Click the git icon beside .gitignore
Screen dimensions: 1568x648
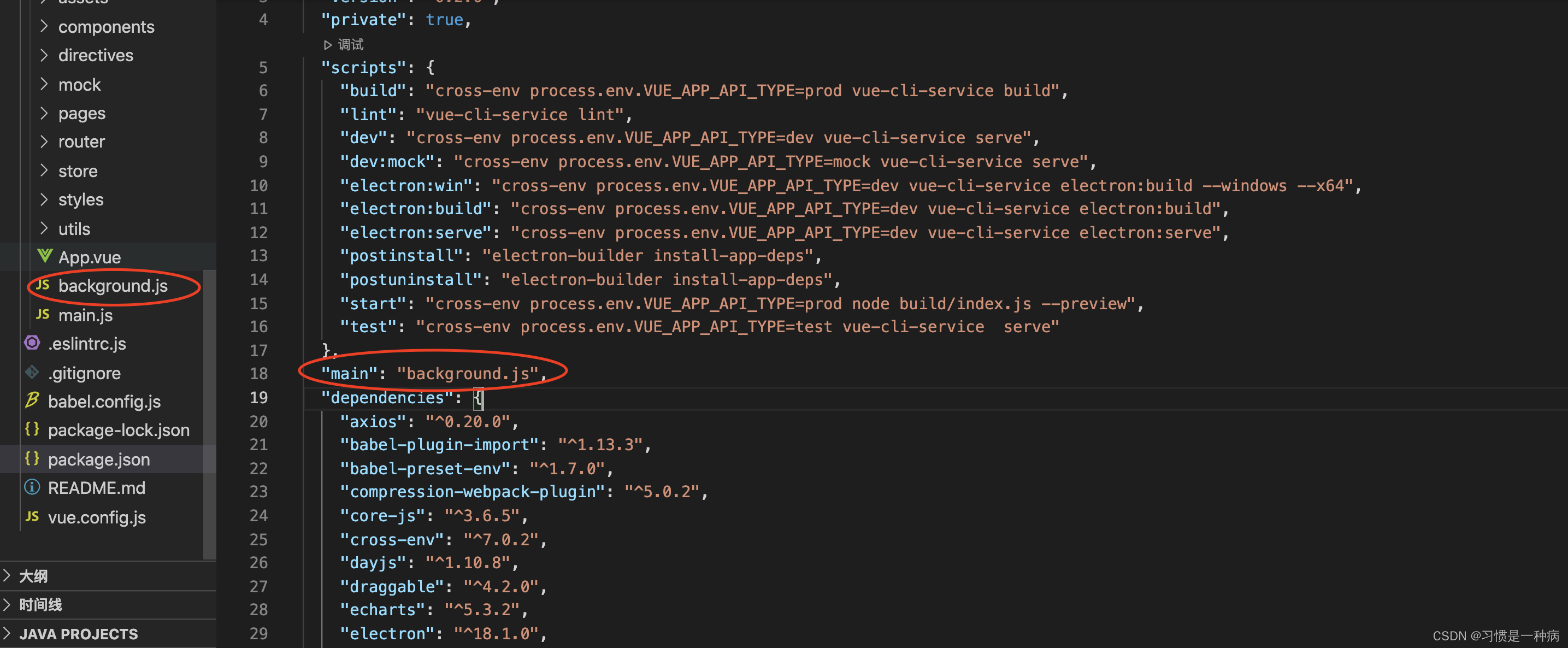[32, 372]
